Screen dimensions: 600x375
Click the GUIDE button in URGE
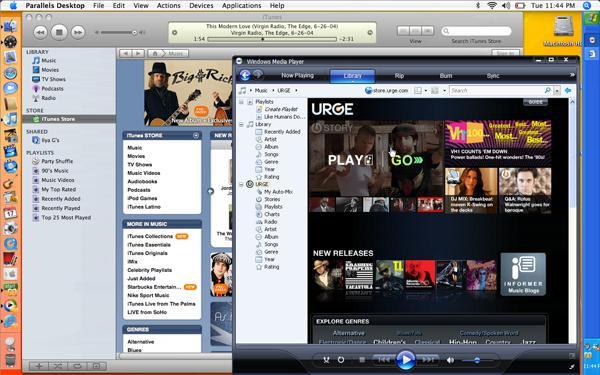click(535, 102)
